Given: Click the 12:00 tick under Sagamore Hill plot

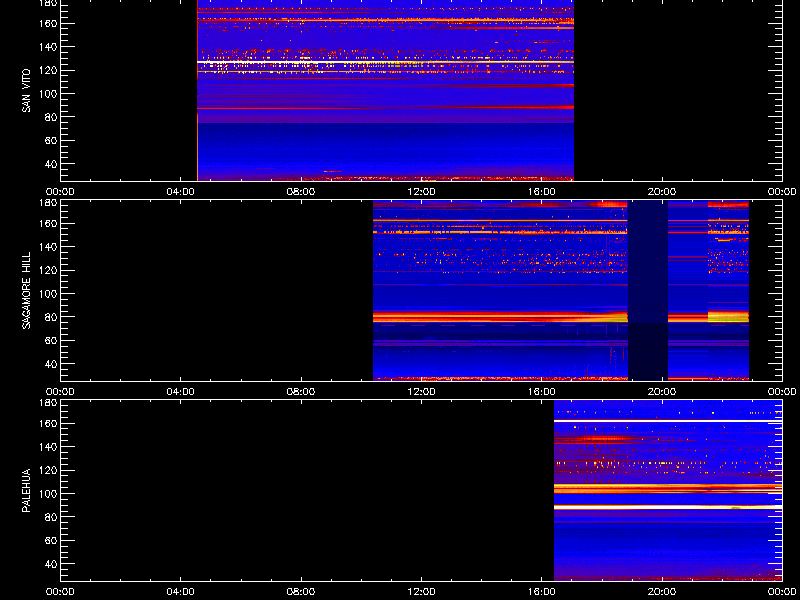Looking at the screenshot, I should (421, 392).
